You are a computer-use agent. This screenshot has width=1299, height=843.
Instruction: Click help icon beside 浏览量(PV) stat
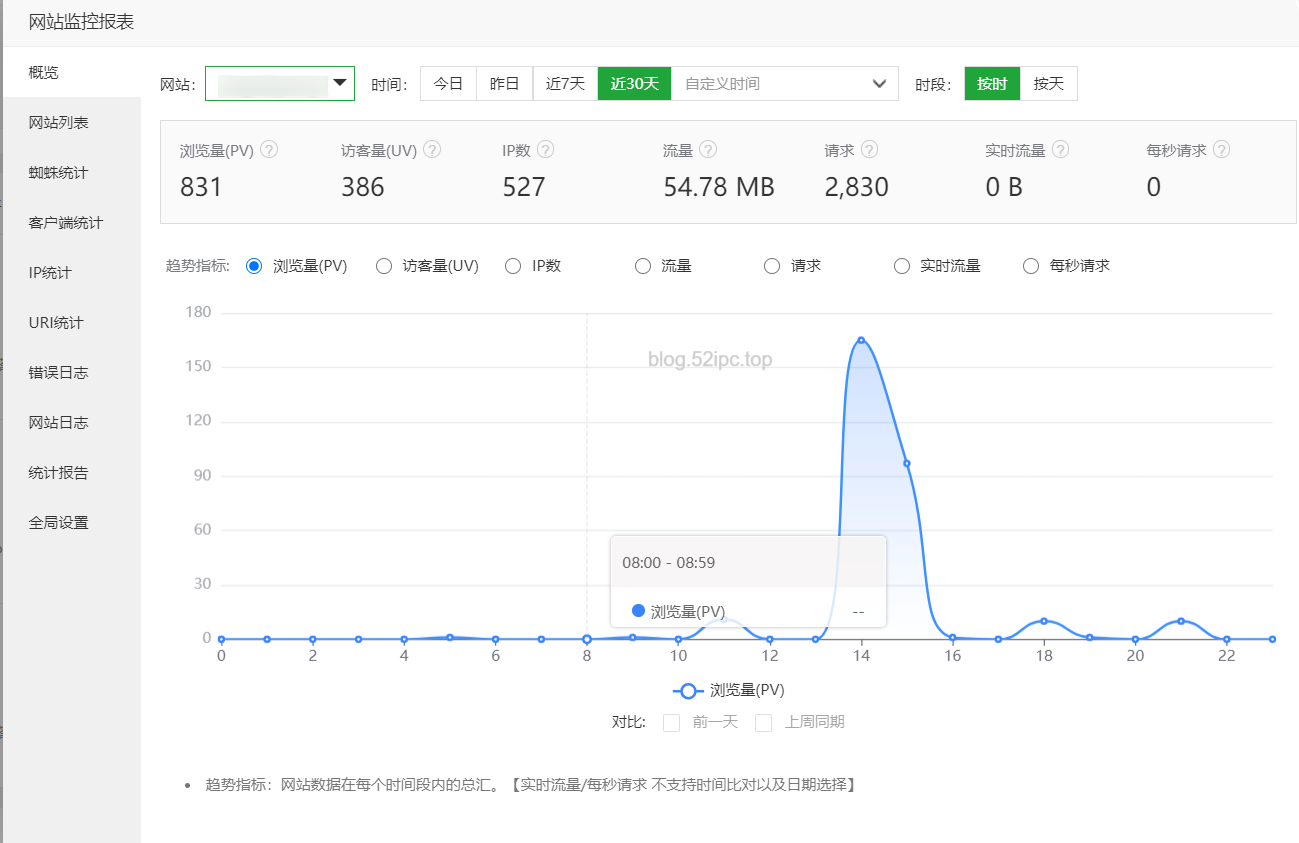tap(269, 150)
